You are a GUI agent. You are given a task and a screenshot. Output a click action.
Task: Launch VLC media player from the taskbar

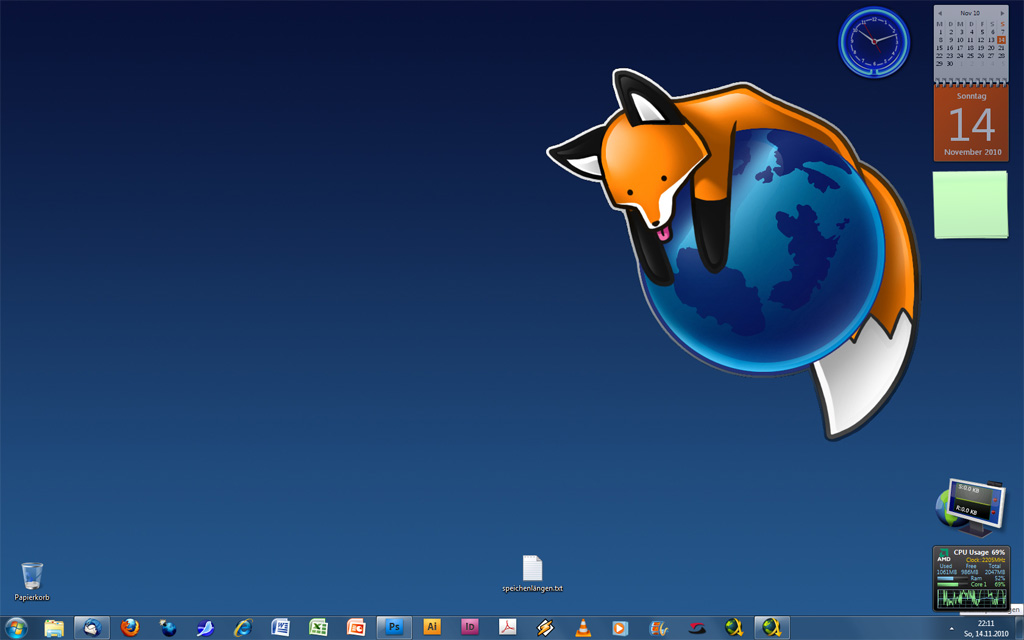pos(583,627)
